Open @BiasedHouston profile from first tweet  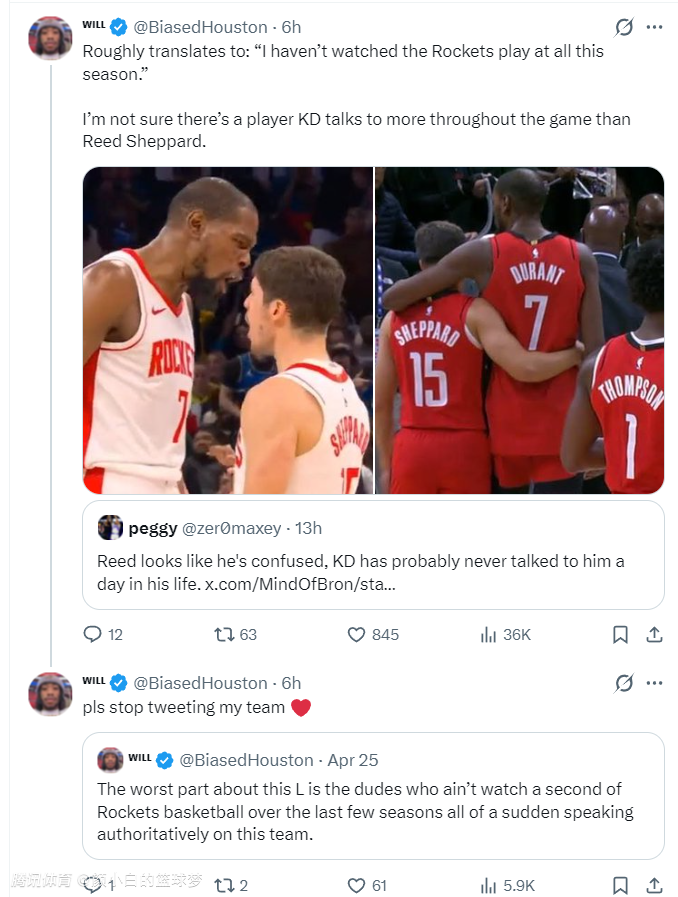pyautogui.click(x=200, y=27)
